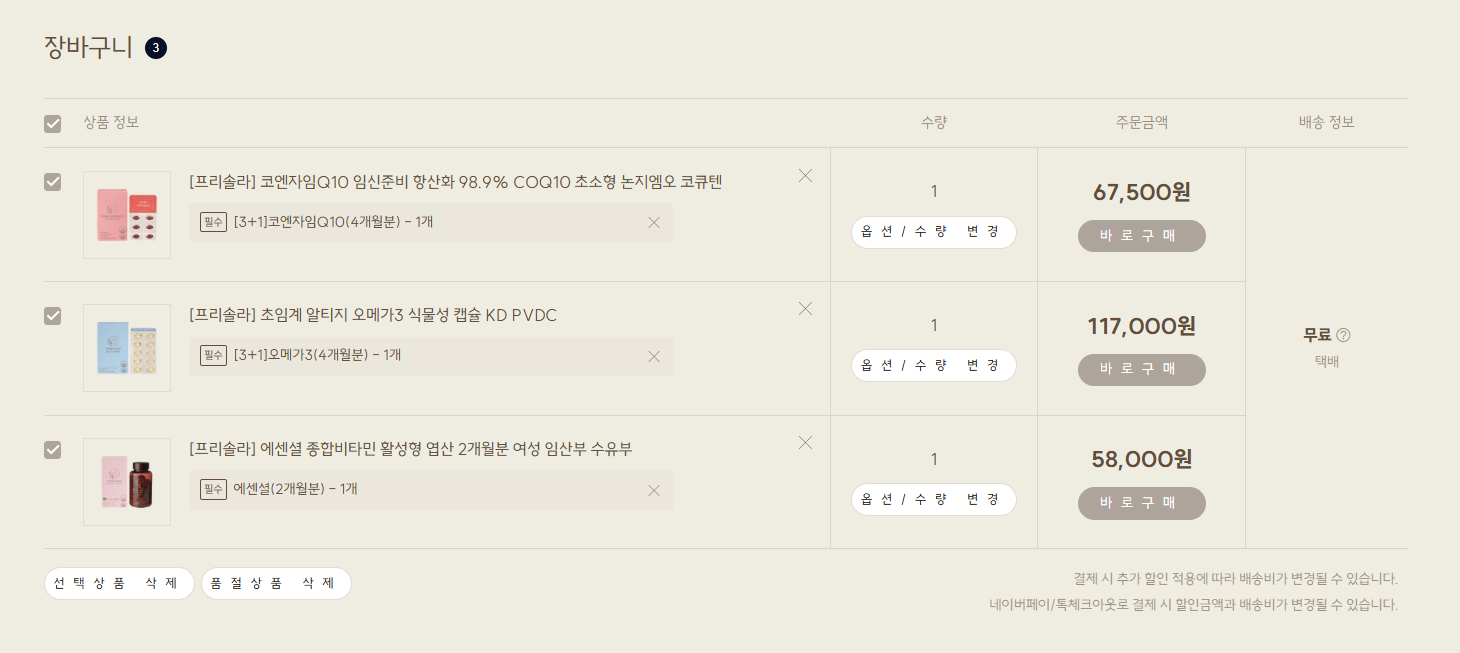The image size is (1460, 653).
Task: Click the 품절상품 삭제 button
Action: pos(276,583)
